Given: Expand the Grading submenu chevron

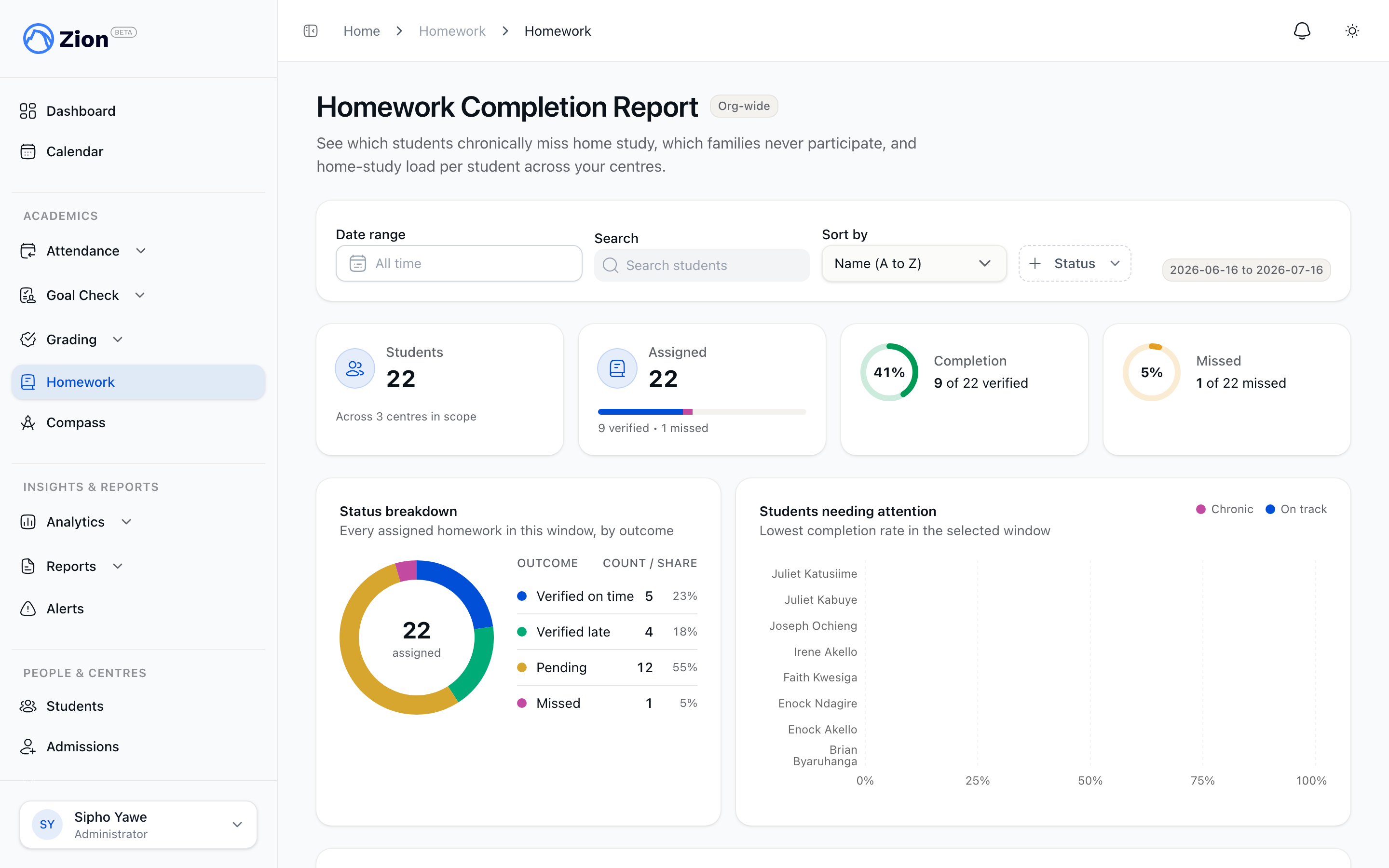Looking at the screenshot, I should pyautogui.click(x=118, y=339).
